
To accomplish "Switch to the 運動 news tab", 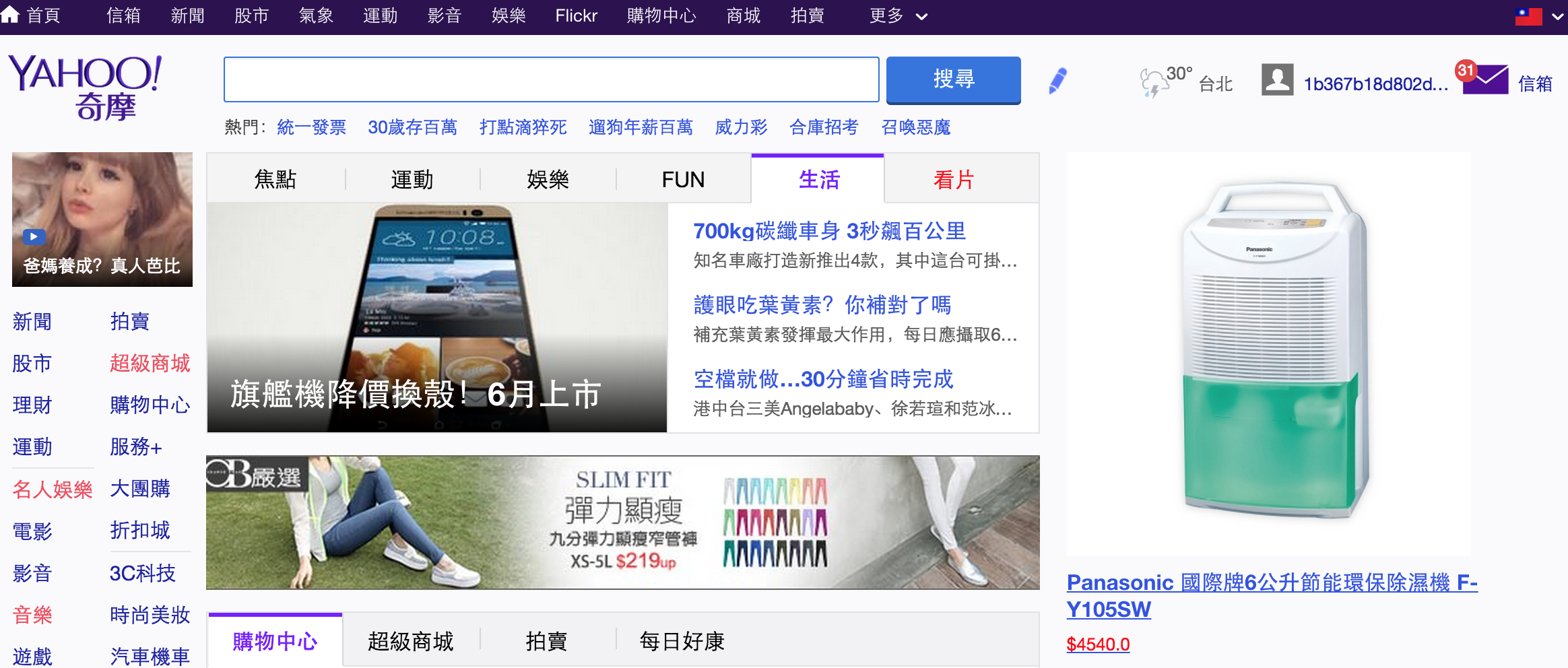I will [x=412, y=179].
